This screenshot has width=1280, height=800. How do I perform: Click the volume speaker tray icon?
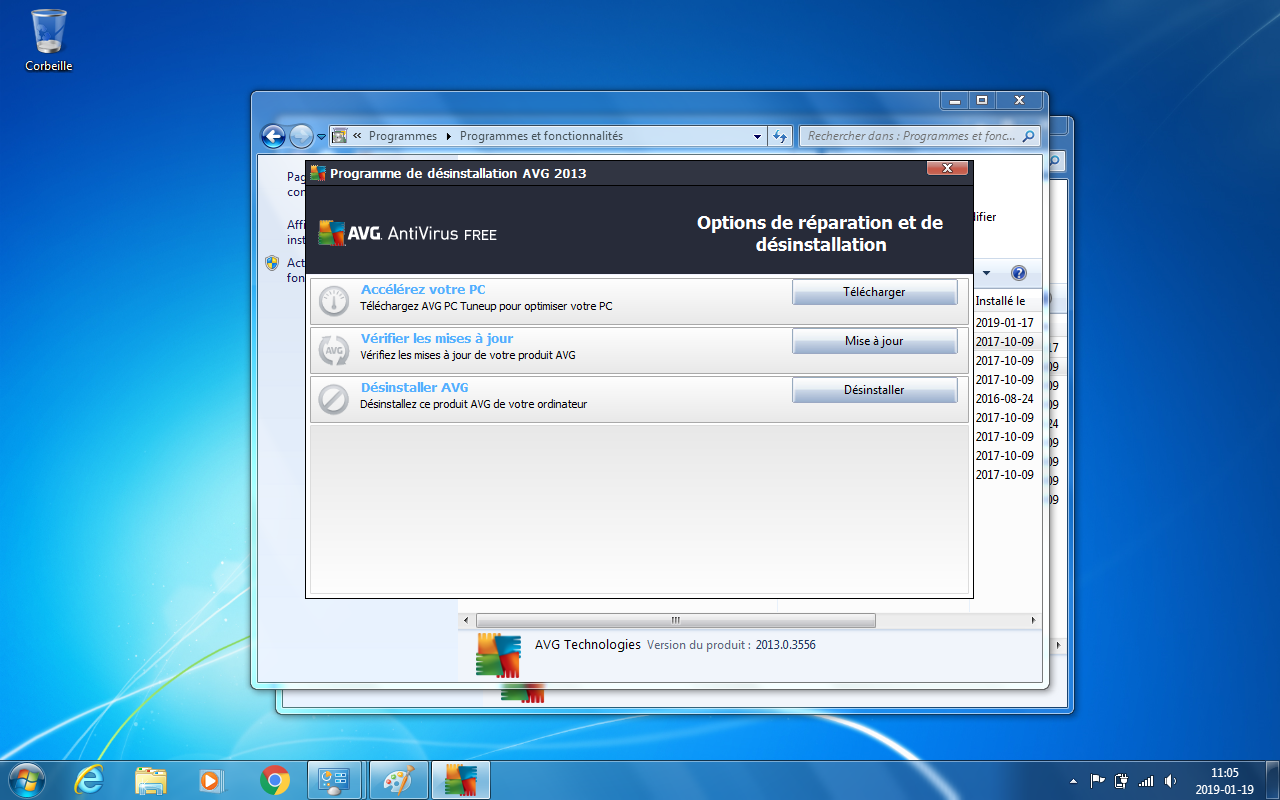point(1170,781)
